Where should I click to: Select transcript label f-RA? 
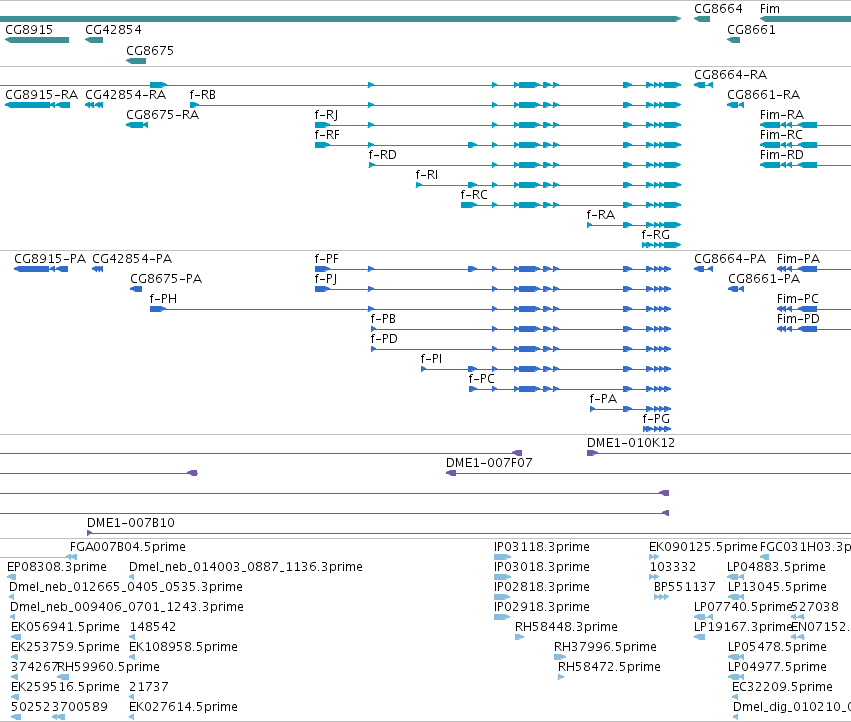(600, 214)
